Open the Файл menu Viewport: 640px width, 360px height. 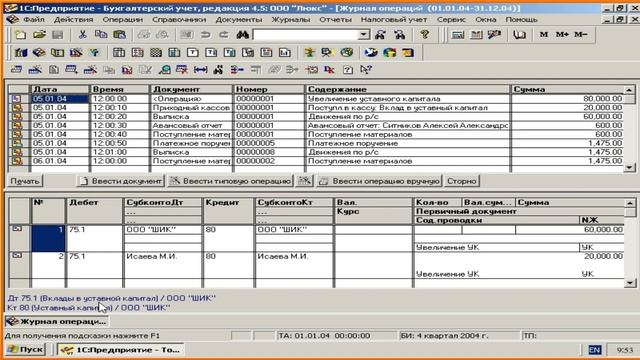tap(34, 20)
